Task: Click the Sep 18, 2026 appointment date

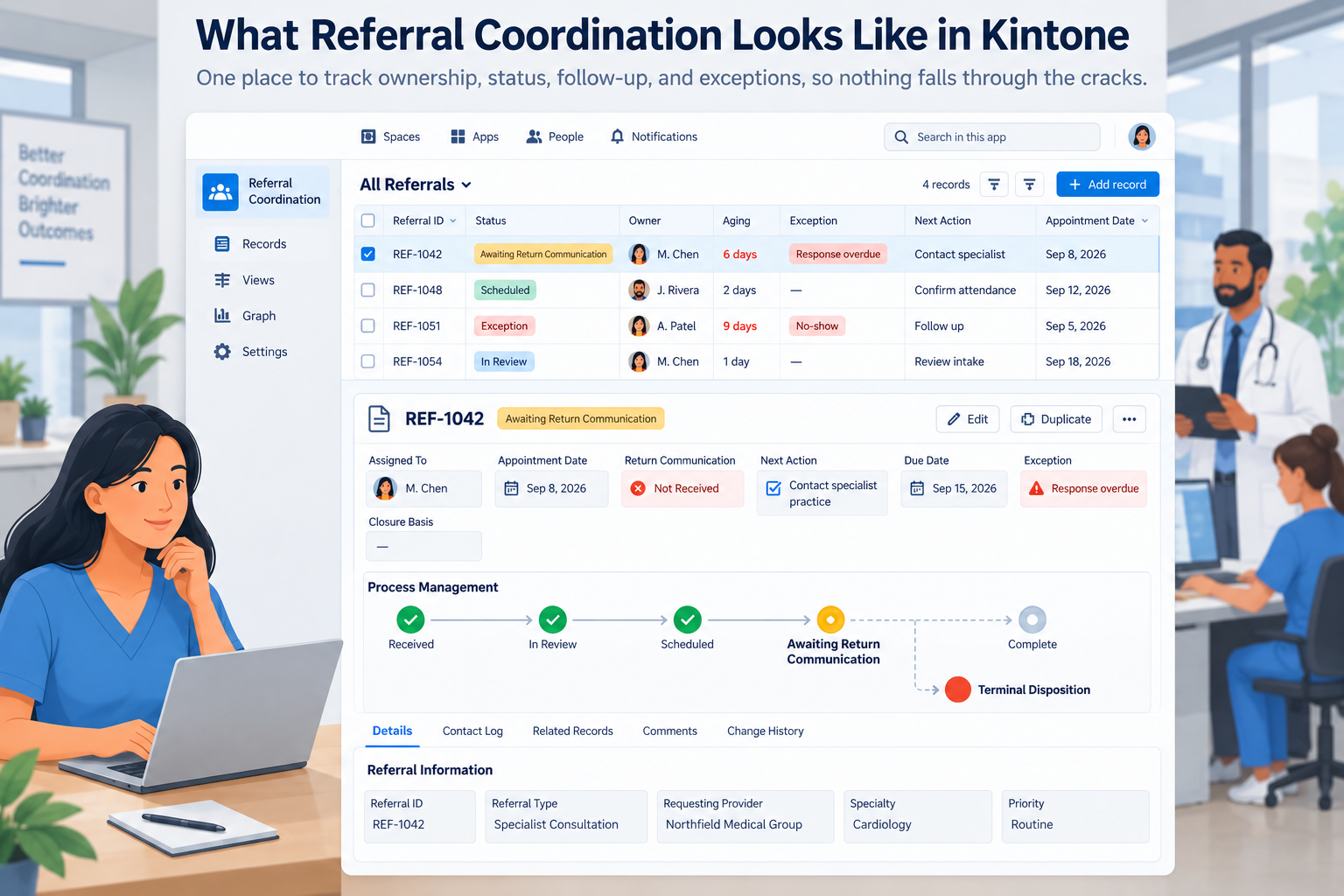Action: [1078, 361]
